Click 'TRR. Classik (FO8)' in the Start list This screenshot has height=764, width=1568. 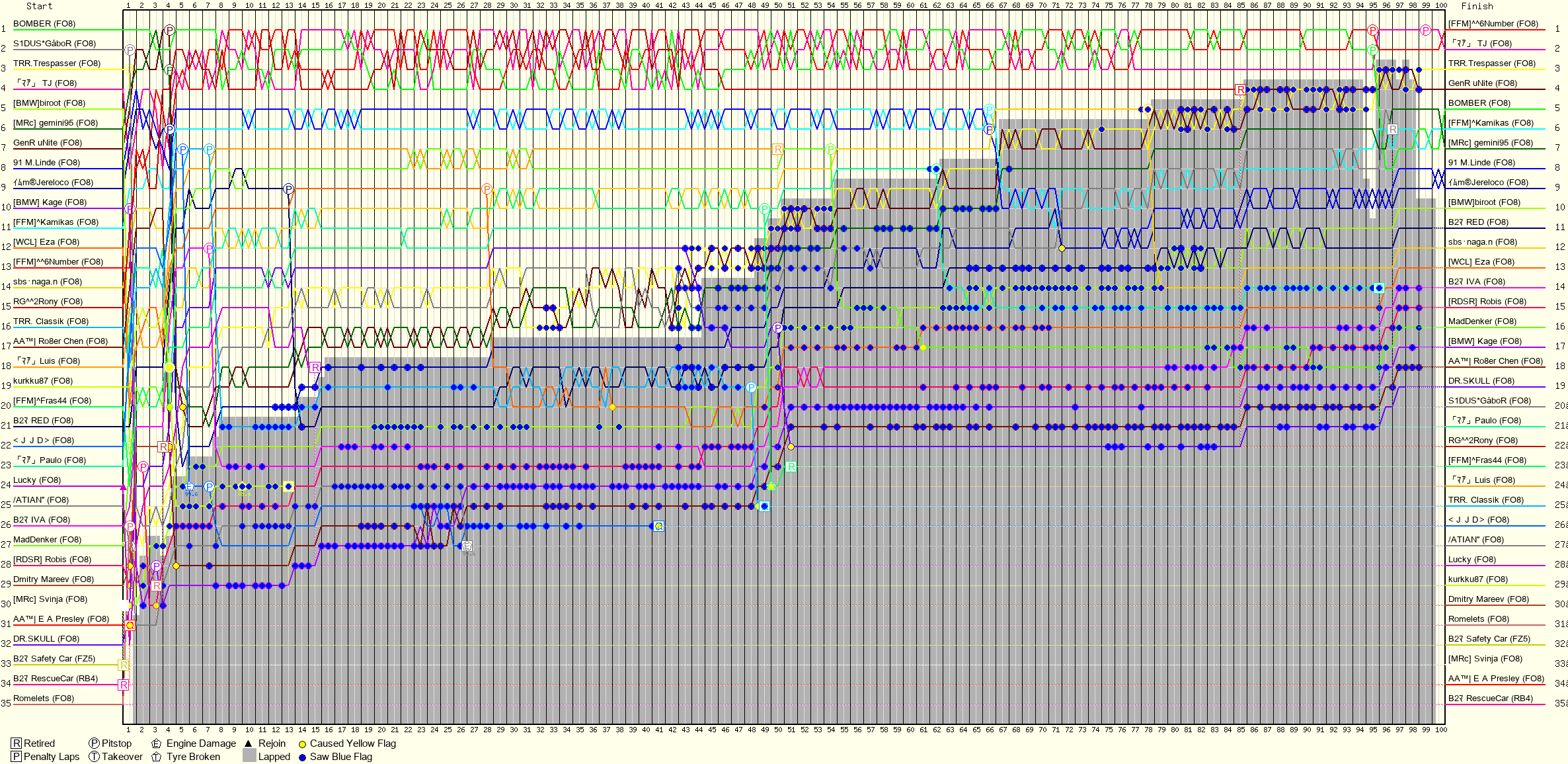pyautogui.click(x=51, y=321)
